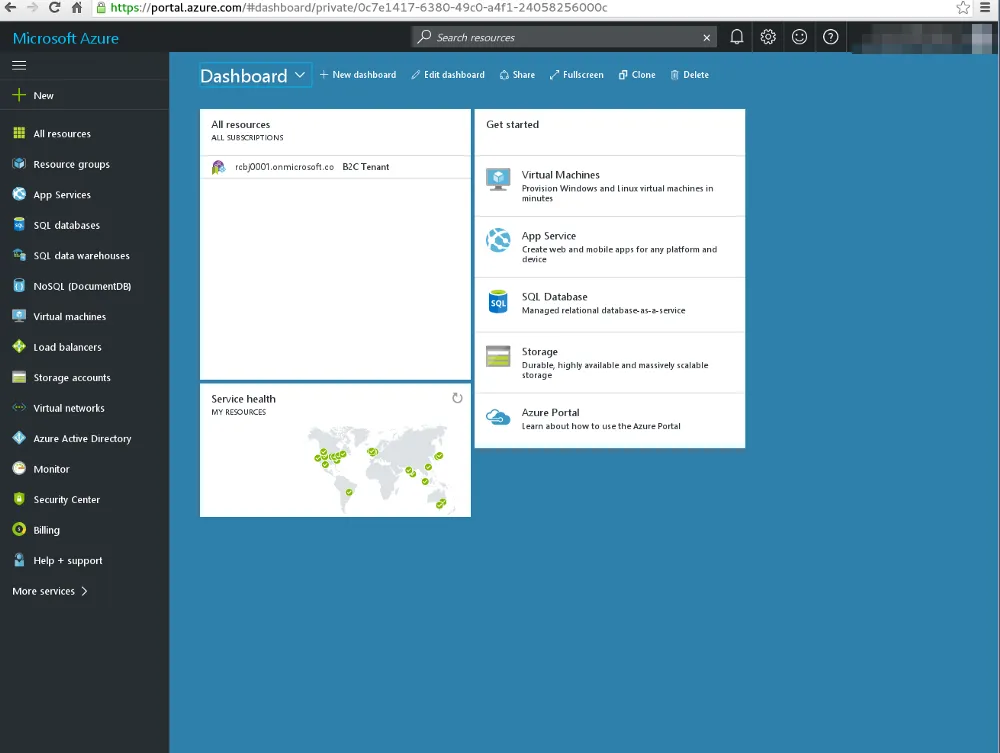Click the New dashboard button
Viewport: 1000px width, 753px height.
(x=358, y=75)
